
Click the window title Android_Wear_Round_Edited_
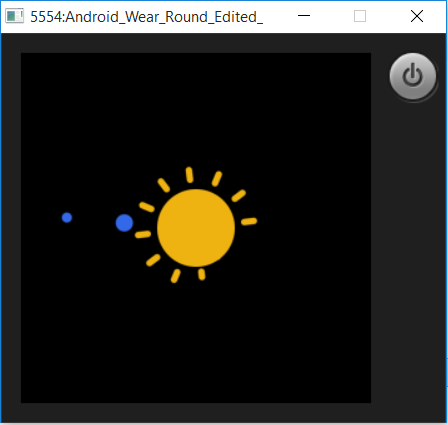tap(146, 17)
